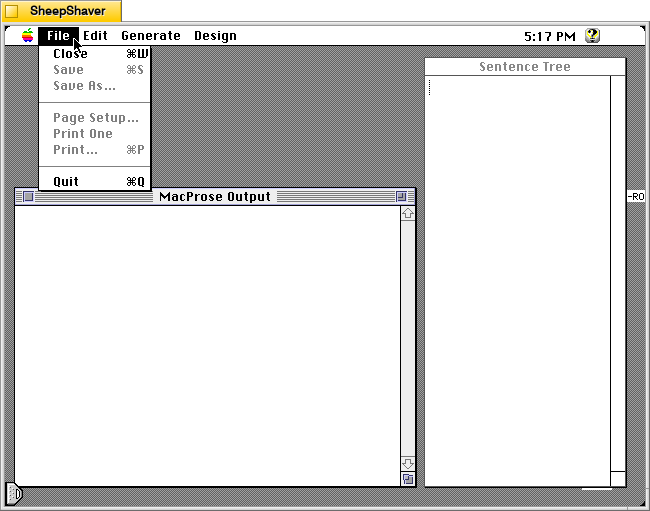The image size is (650, 511).
Task: Open the Edit menu
Action: pos(95,36)
